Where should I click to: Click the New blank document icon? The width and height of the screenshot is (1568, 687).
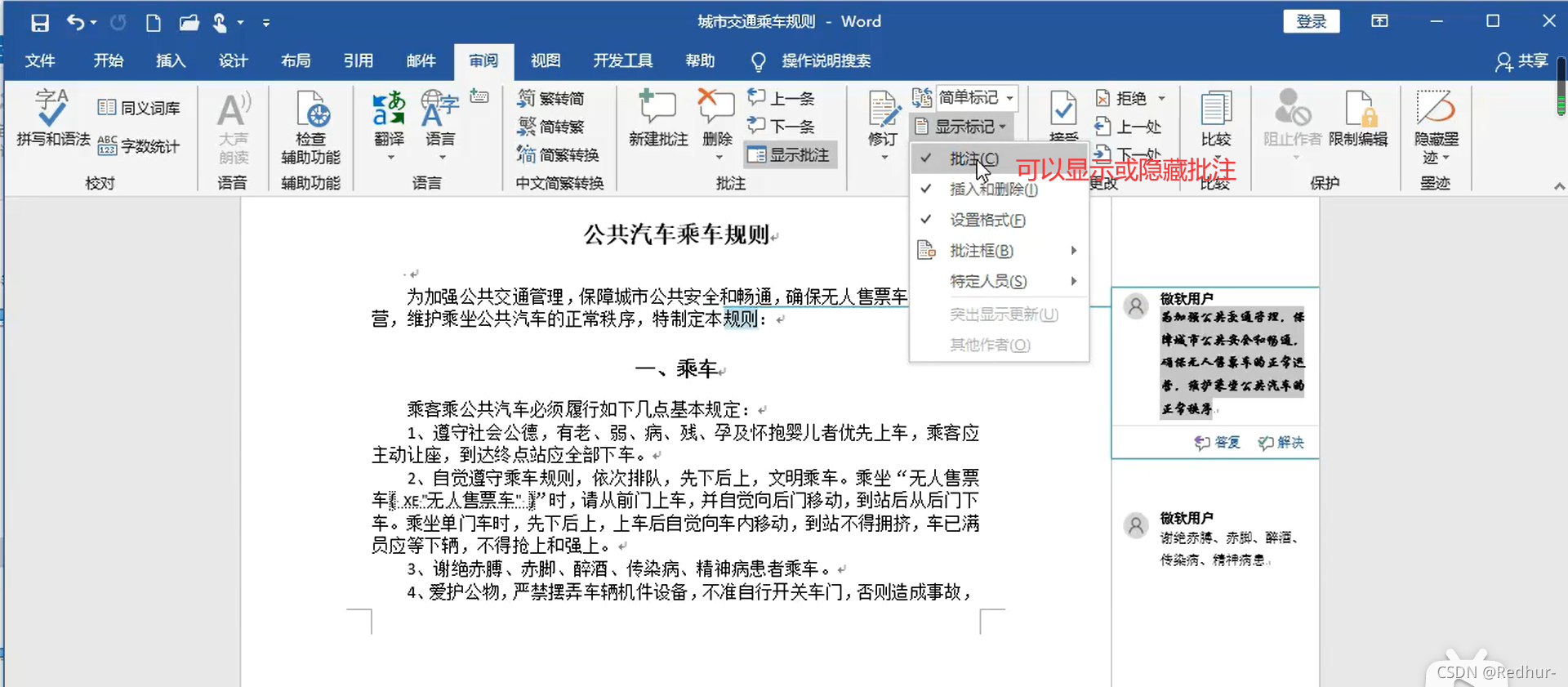153,22
